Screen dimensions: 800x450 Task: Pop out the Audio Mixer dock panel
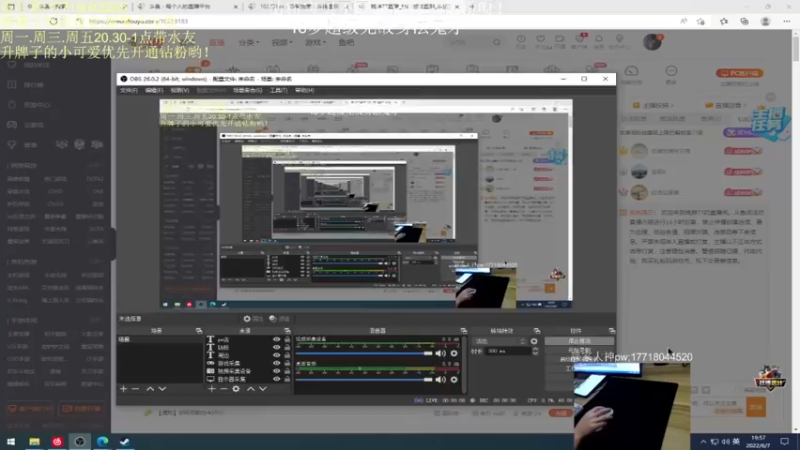tap(464, 331)
